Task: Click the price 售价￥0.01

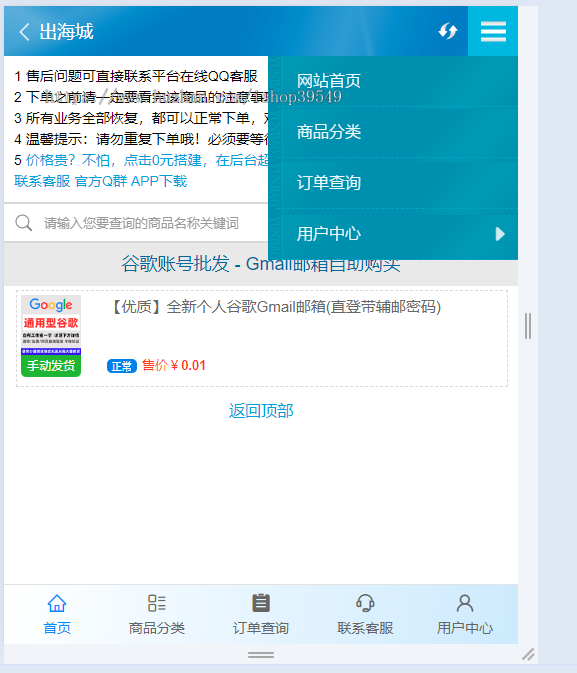Action: (174, 366)
